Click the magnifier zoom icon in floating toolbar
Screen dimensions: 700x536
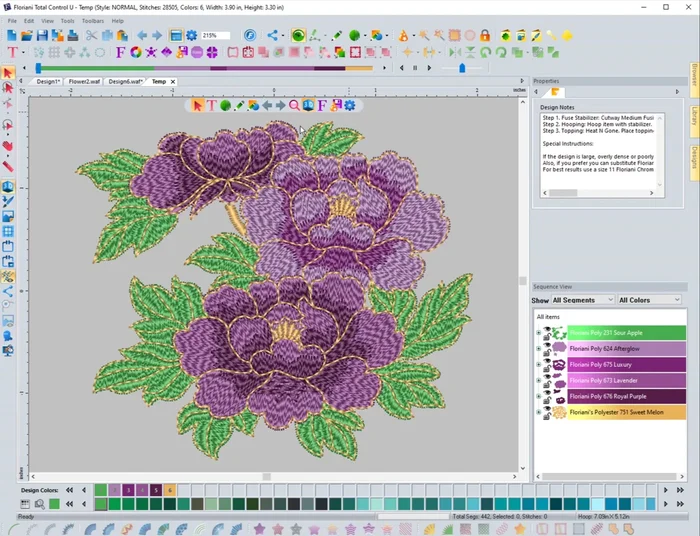point(294,105)
